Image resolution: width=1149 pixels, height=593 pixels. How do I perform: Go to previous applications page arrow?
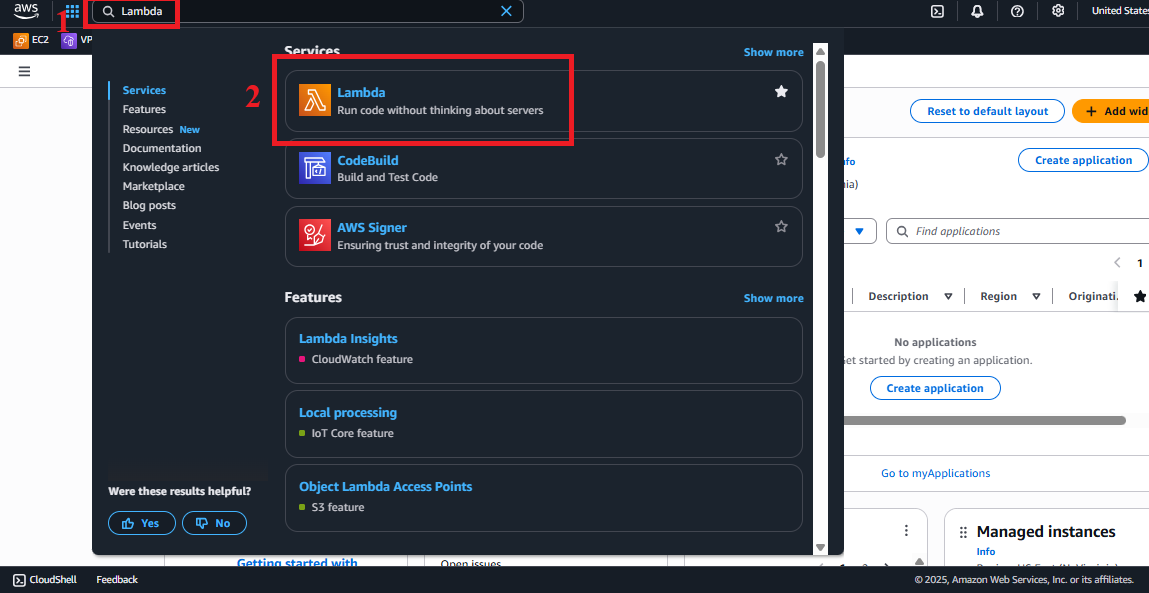point(1117,262)
